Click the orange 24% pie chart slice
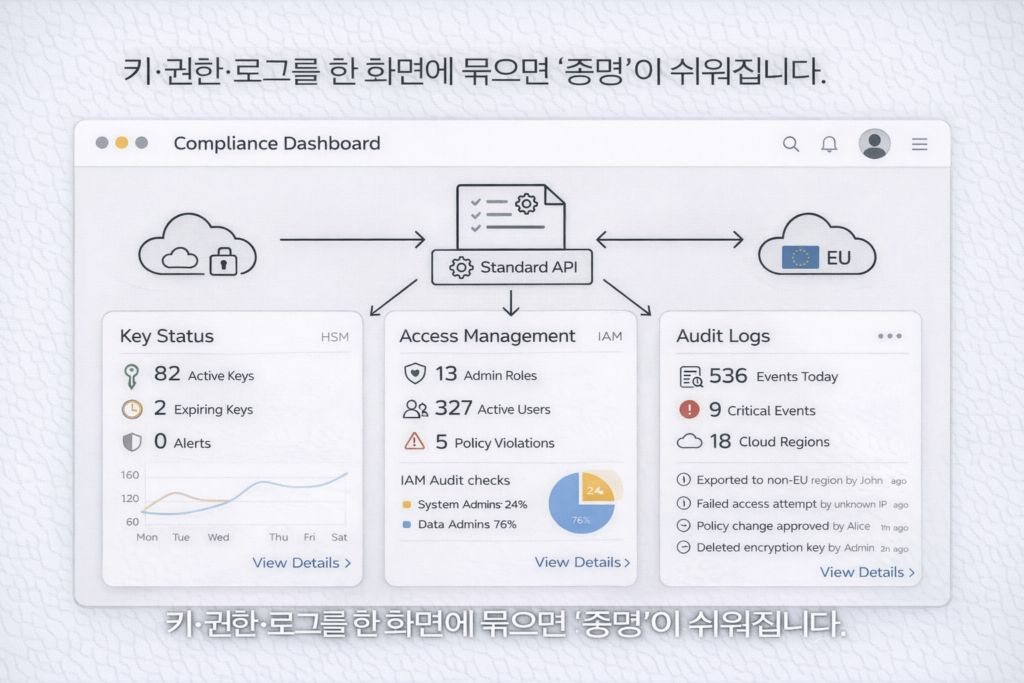 pos(598,488)
